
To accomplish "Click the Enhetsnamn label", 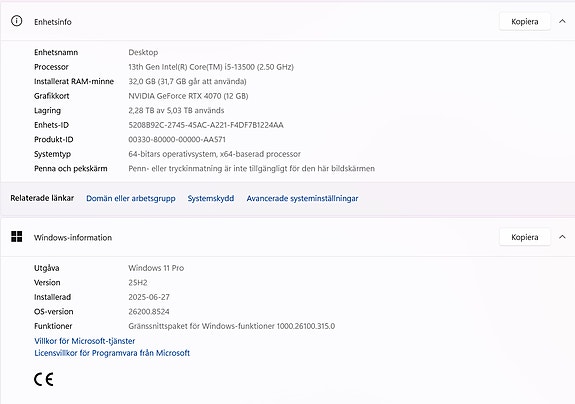I will point(56,52).
